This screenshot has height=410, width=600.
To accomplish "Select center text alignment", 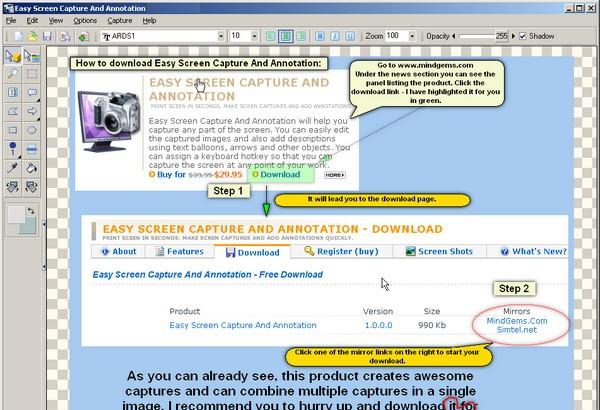I will tap(285, 36).
